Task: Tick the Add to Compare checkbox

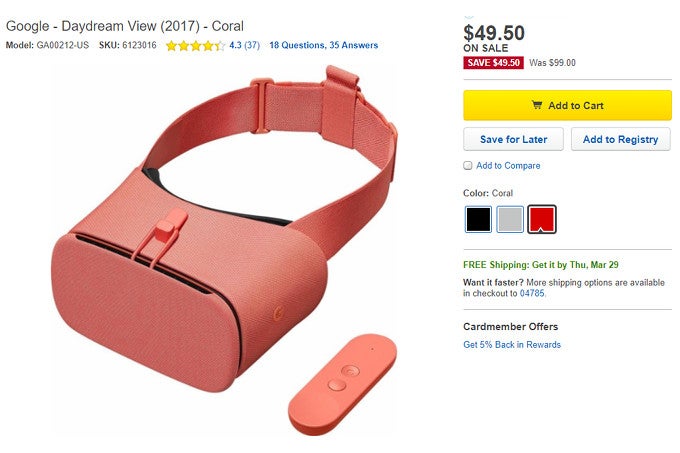Action: [468, 166]
